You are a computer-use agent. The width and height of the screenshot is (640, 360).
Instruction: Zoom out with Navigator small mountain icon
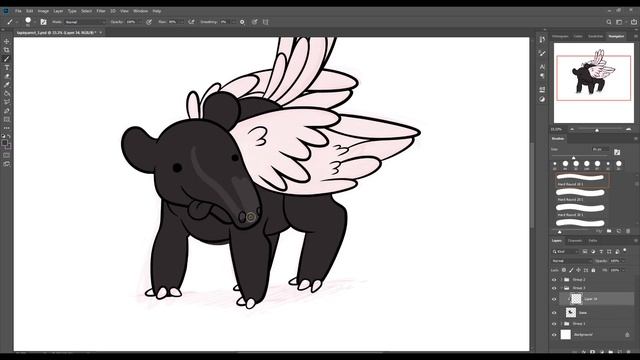click(572, 129)
